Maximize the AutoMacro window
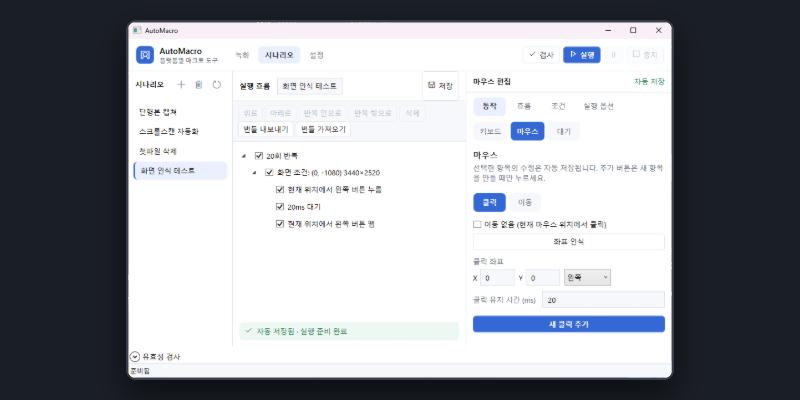Viewport: 800px width, 400px height. [x=633, y=31]
